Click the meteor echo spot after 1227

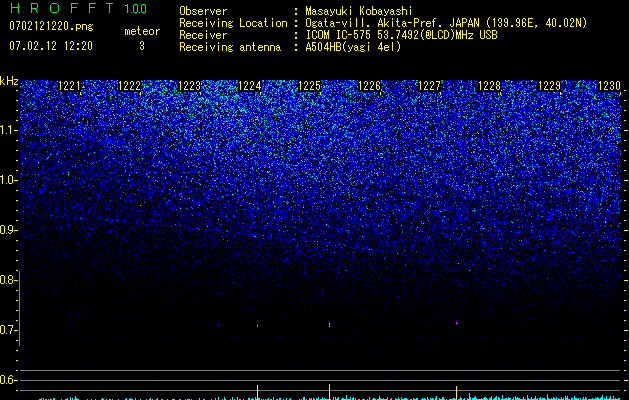pyautogui.click(x=457, y=322)
